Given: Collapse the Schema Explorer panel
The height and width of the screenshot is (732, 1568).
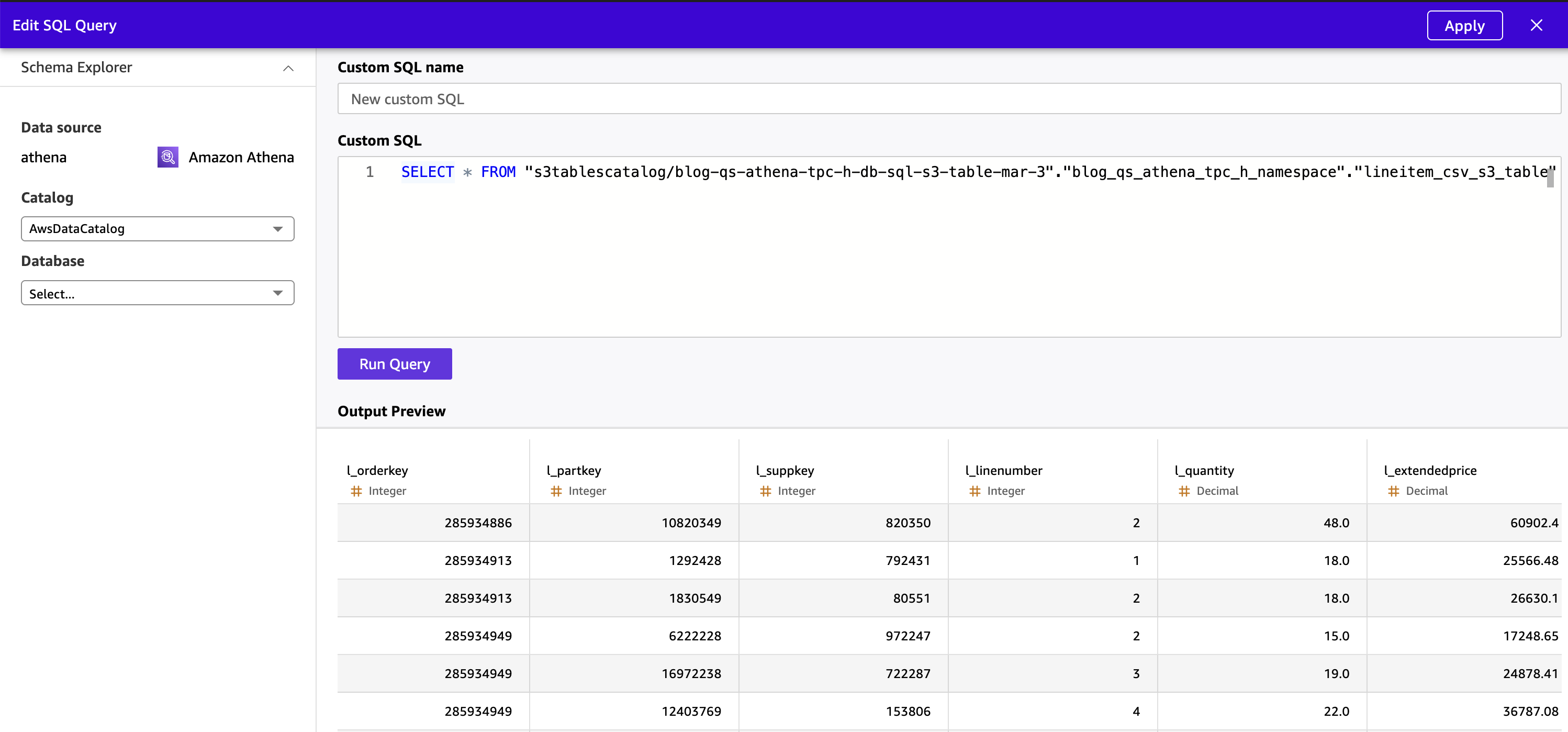Looking at the screenshot, I should click(x=288, y=68).
